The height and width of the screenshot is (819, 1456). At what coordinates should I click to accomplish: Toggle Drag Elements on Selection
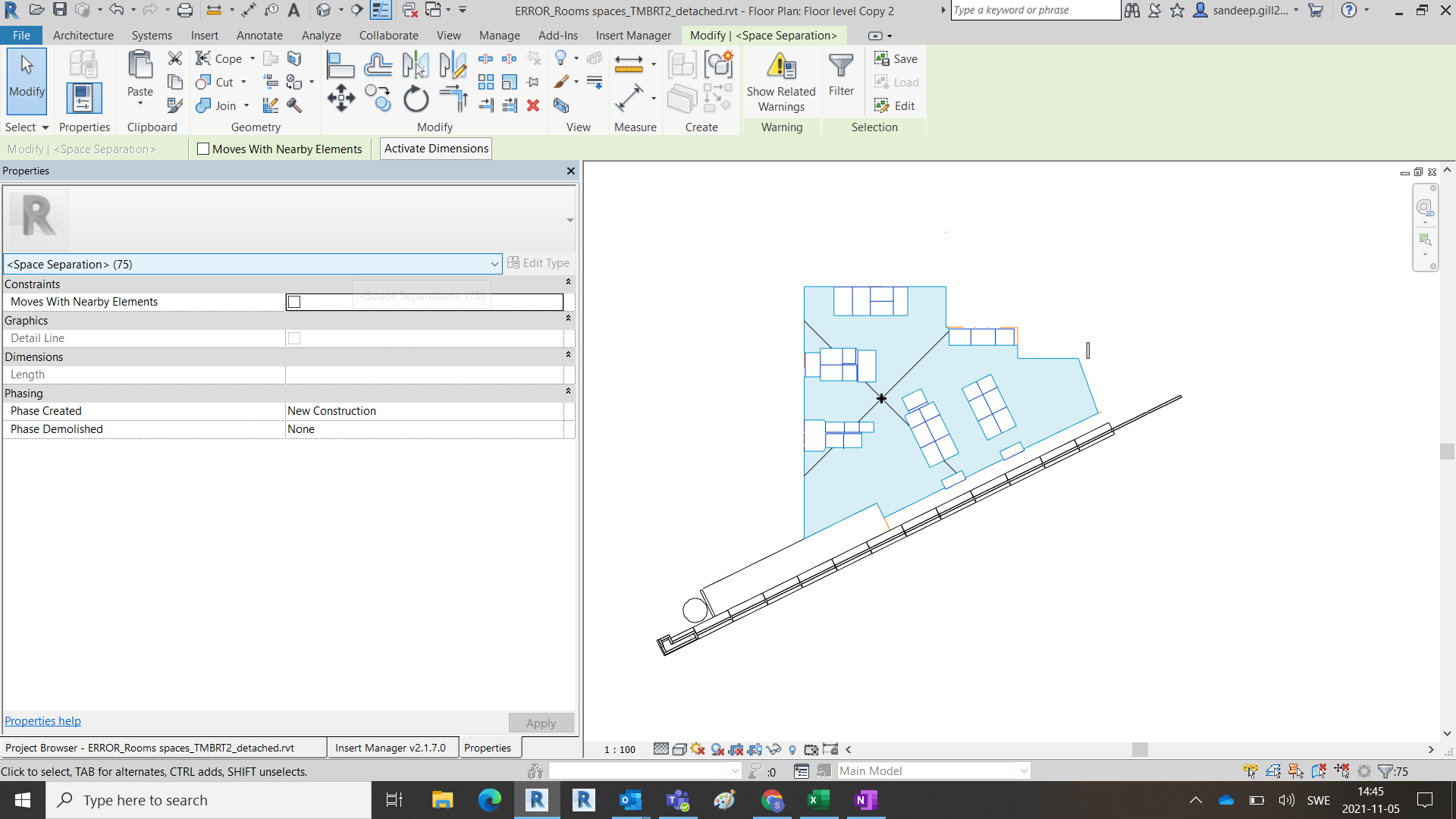point(1341,771)
